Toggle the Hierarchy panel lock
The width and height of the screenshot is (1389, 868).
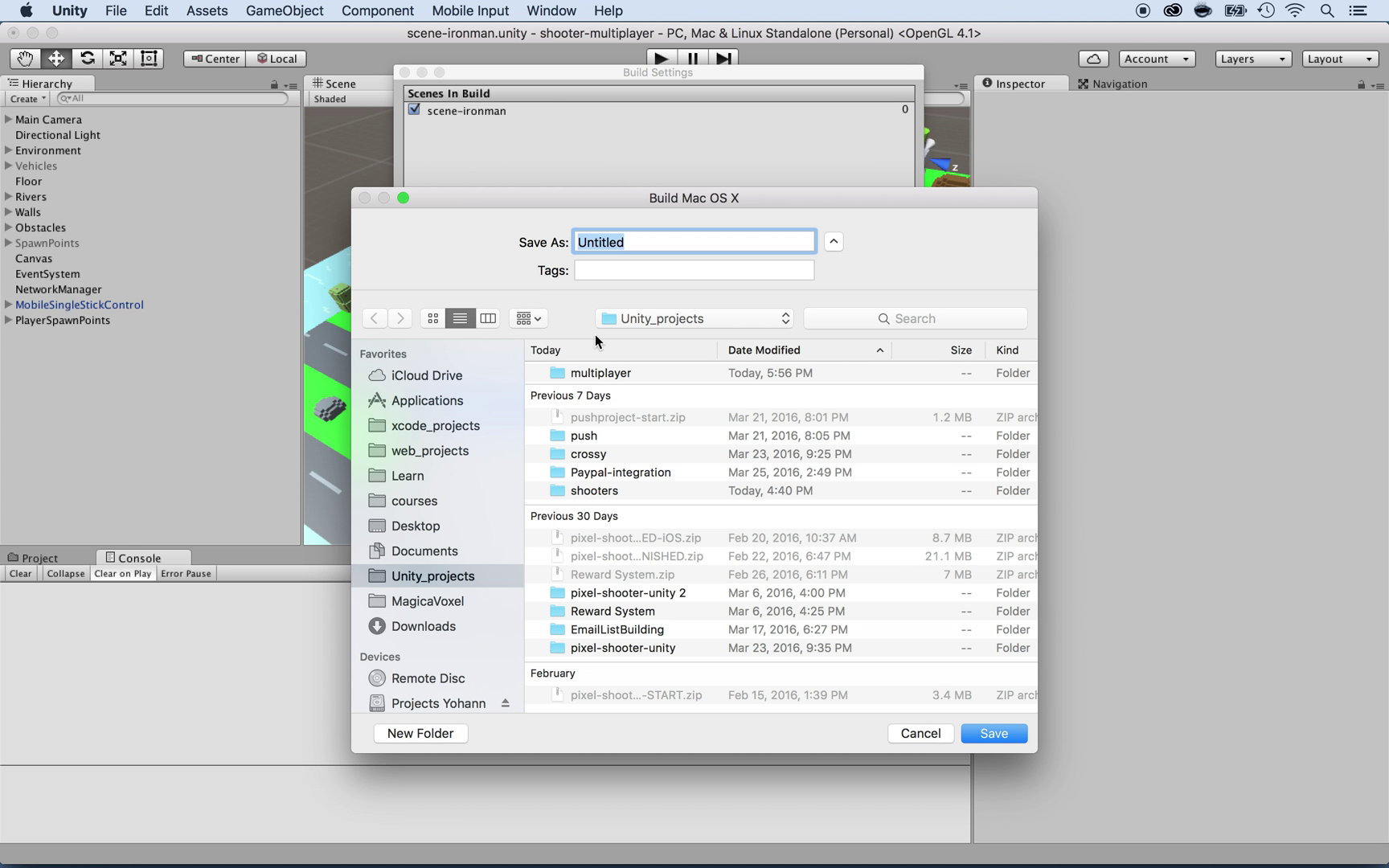pos(274,84)
